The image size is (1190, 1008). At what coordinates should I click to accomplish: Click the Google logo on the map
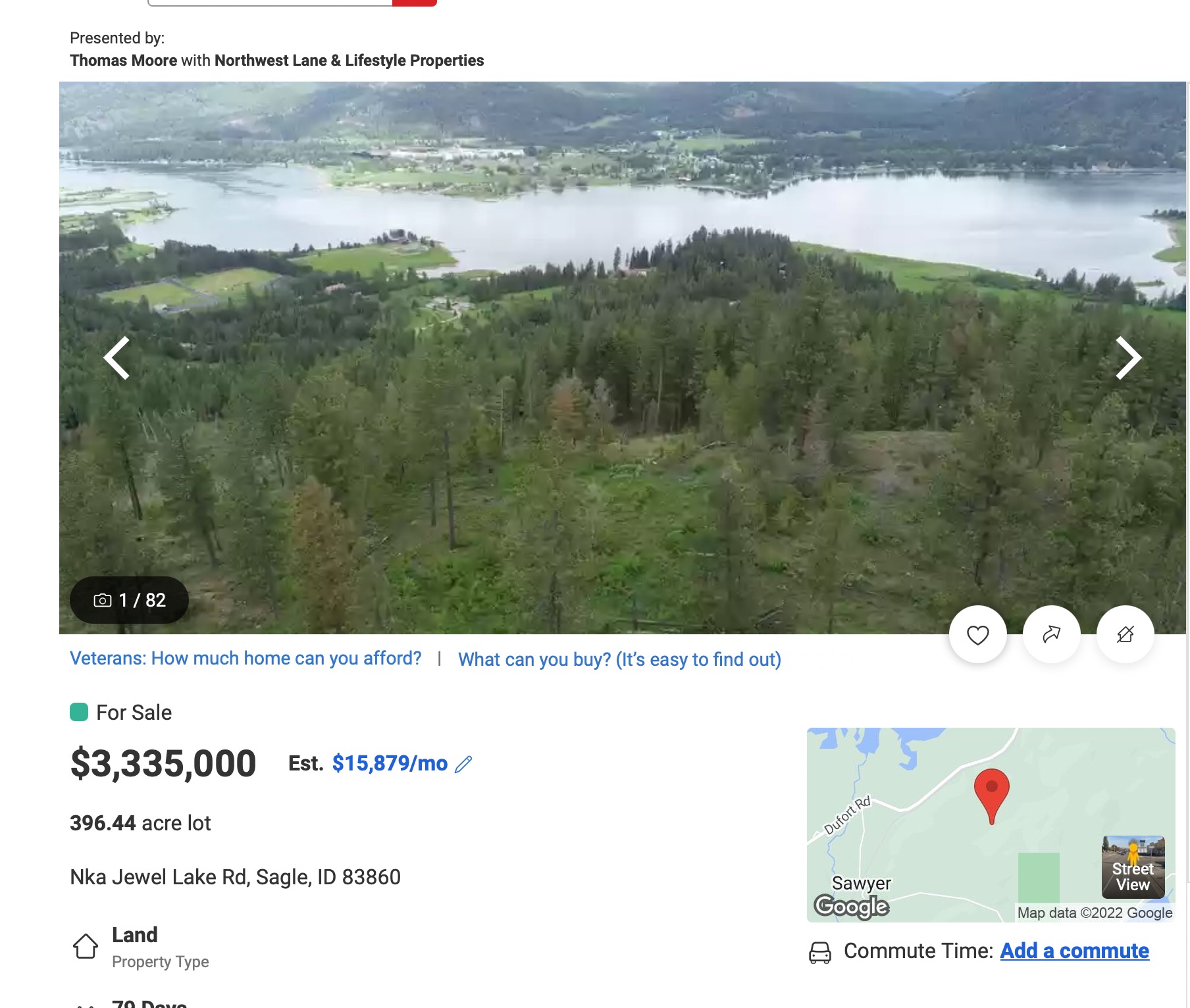(x=852, y=907)
